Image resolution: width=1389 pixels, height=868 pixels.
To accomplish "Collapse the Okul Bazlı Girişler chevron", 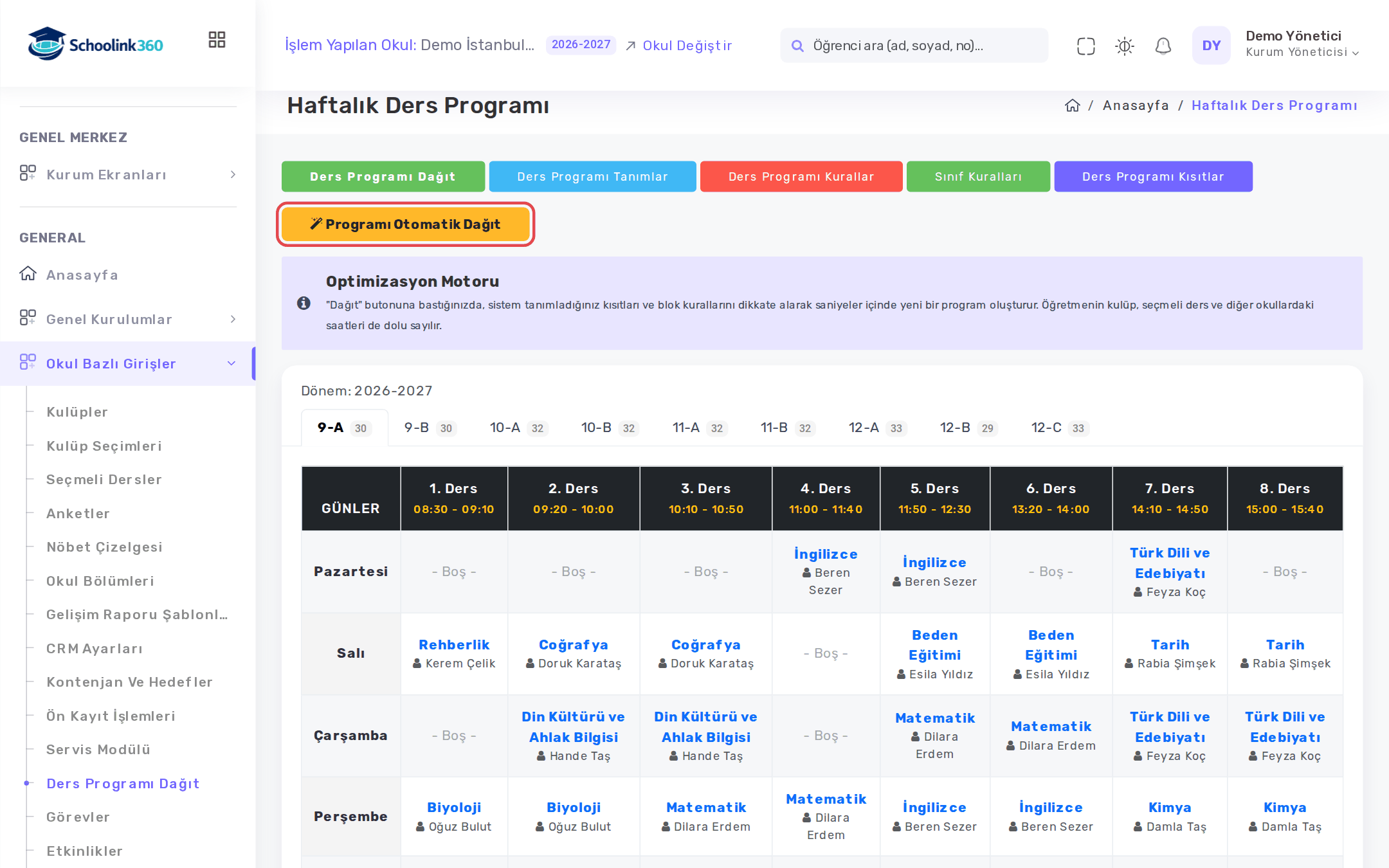I will tap(232, 363).
